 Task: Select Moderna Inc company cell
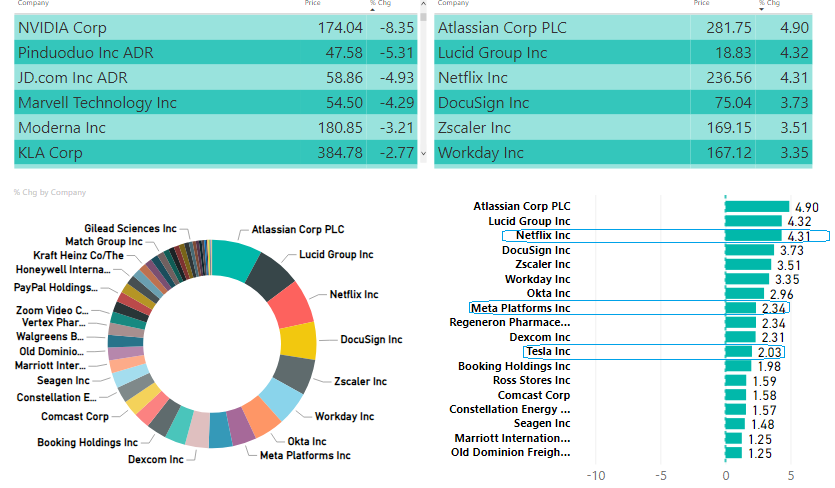coord(62,128)
